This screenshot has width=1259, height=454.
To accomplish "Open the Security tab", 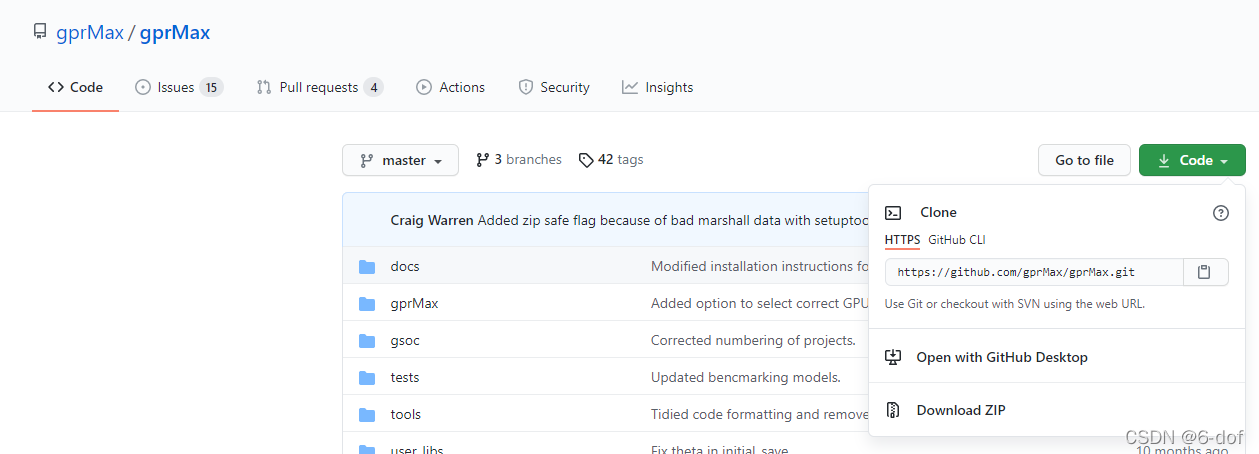I will point(554,87).
